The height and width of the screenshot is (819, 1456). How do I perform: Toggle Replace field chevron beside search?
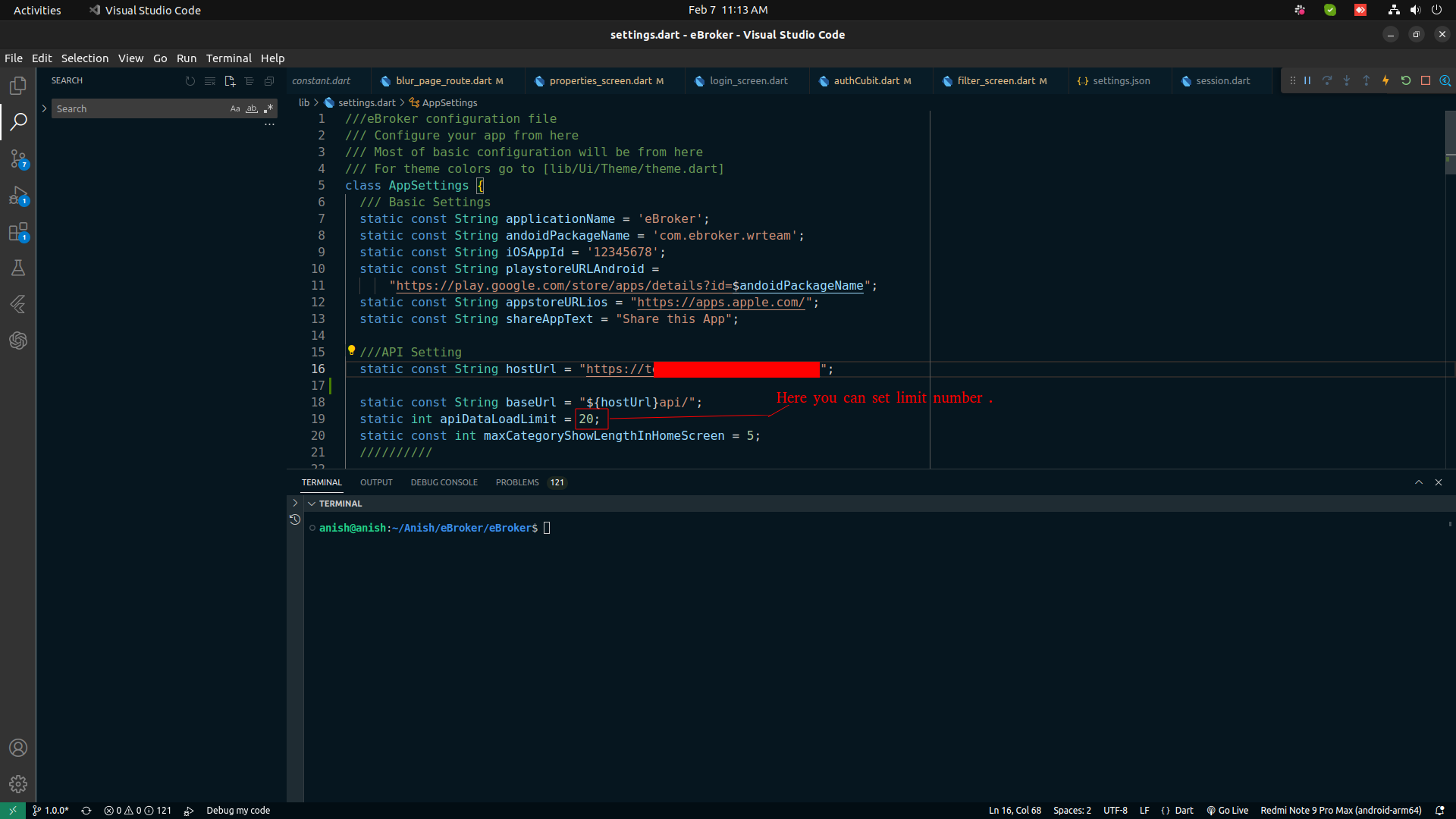(44, 108)
